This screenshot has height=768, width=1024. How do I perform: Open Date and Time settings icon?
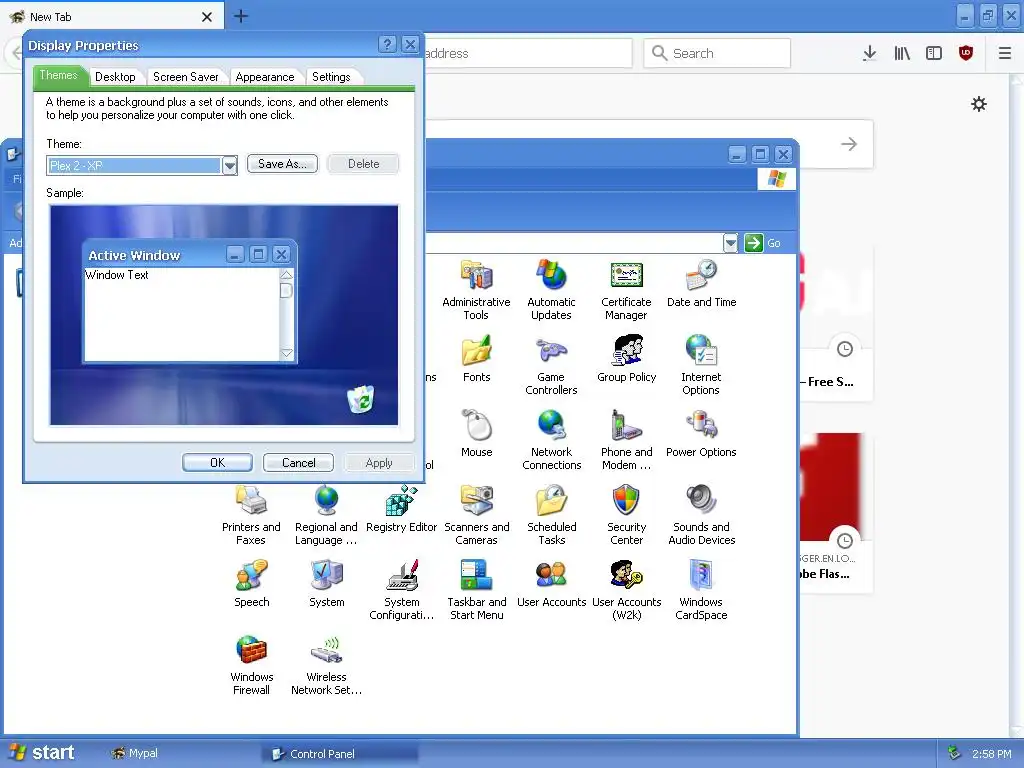coord(701,275)
